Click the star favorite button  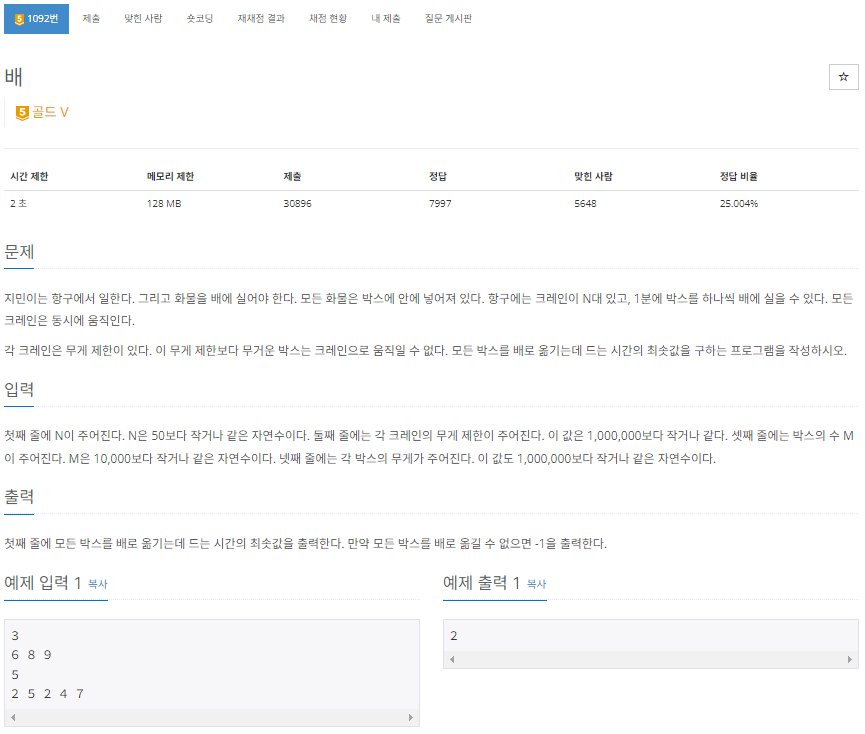pos(843,77)
